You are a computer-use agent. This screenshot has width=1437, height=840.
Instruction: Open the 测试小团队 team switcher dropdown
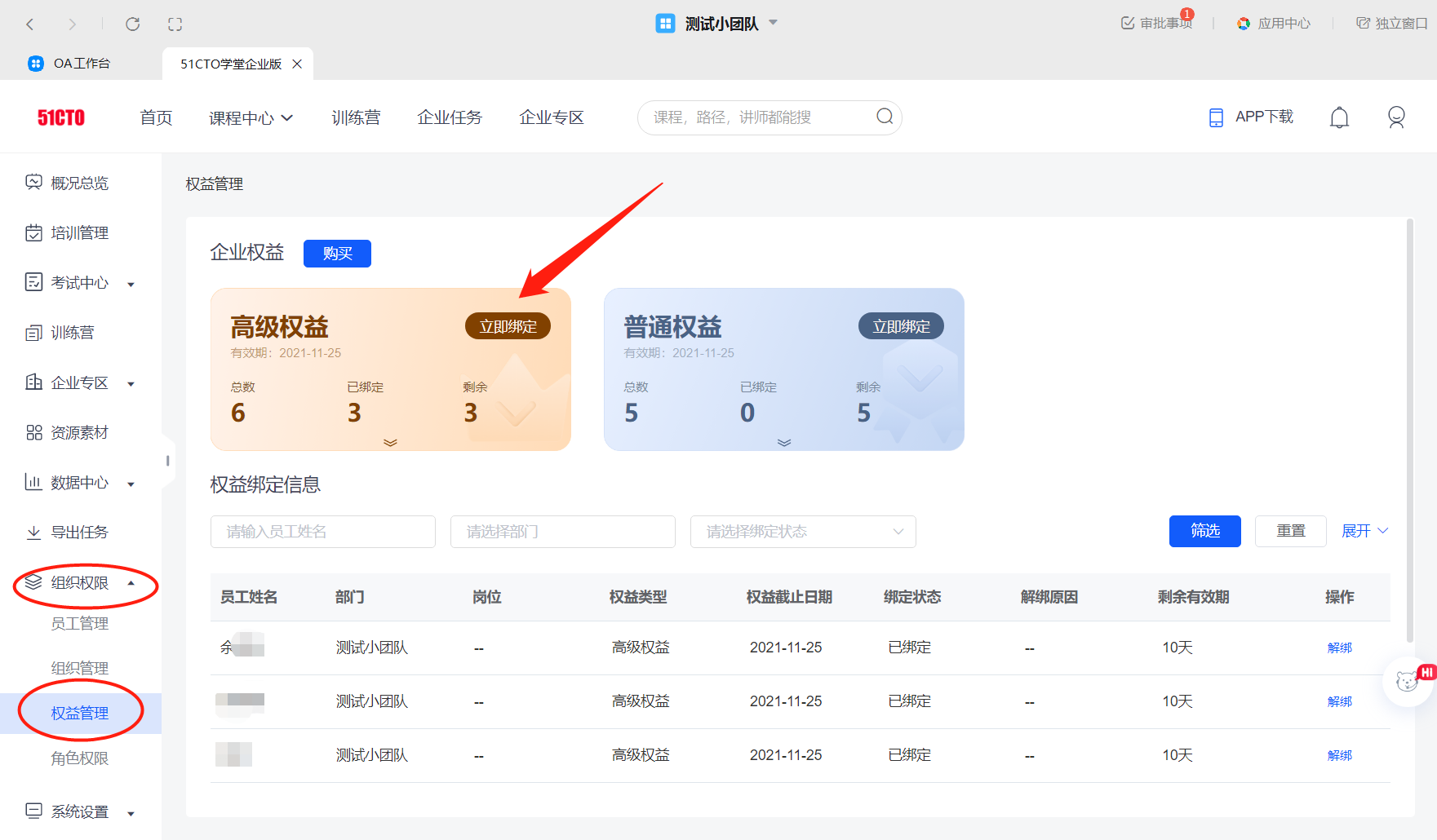[717, 24]
